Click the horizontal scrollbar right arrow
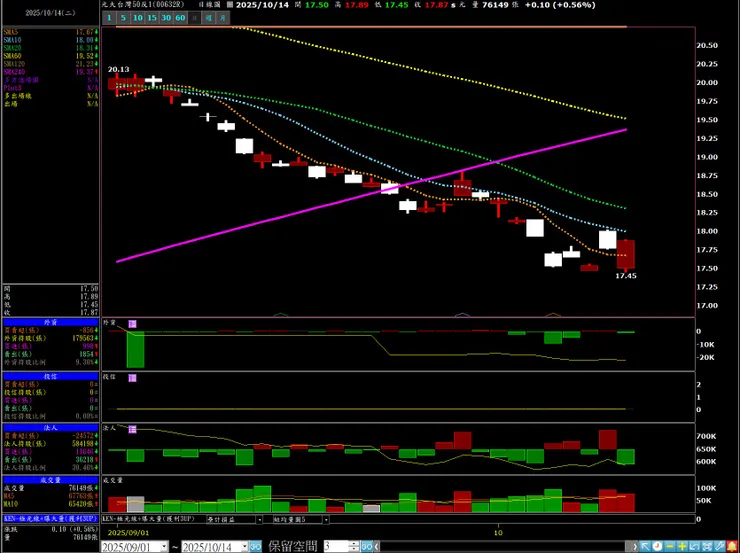The image size is (740, 553). [x=635, y=547]
